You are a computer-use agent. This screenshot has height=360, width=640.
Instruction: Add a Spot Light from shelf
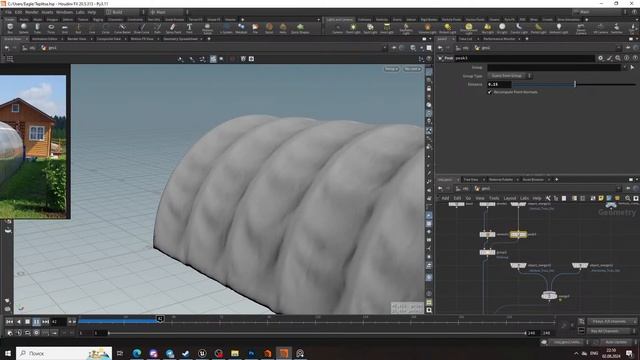[x=370, y=28]
